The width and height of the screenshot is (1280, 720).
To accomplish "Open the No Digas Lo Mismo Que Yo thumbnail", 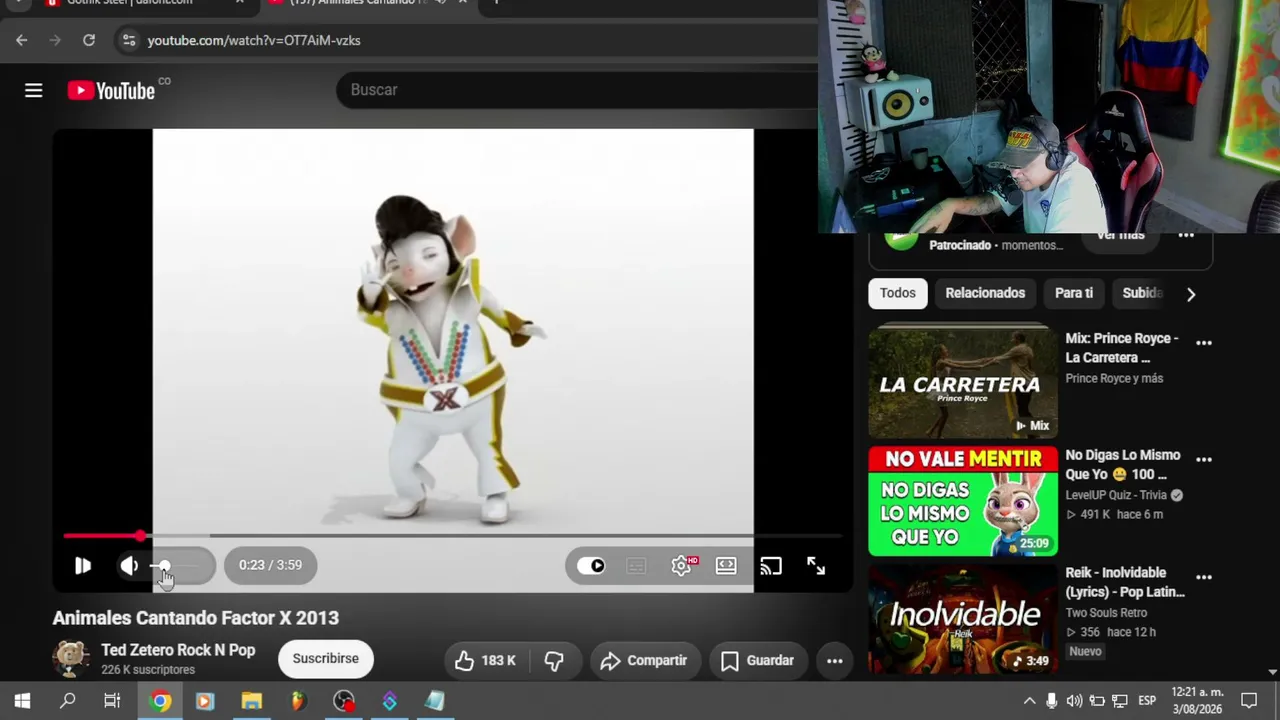I will click(963, 501).
